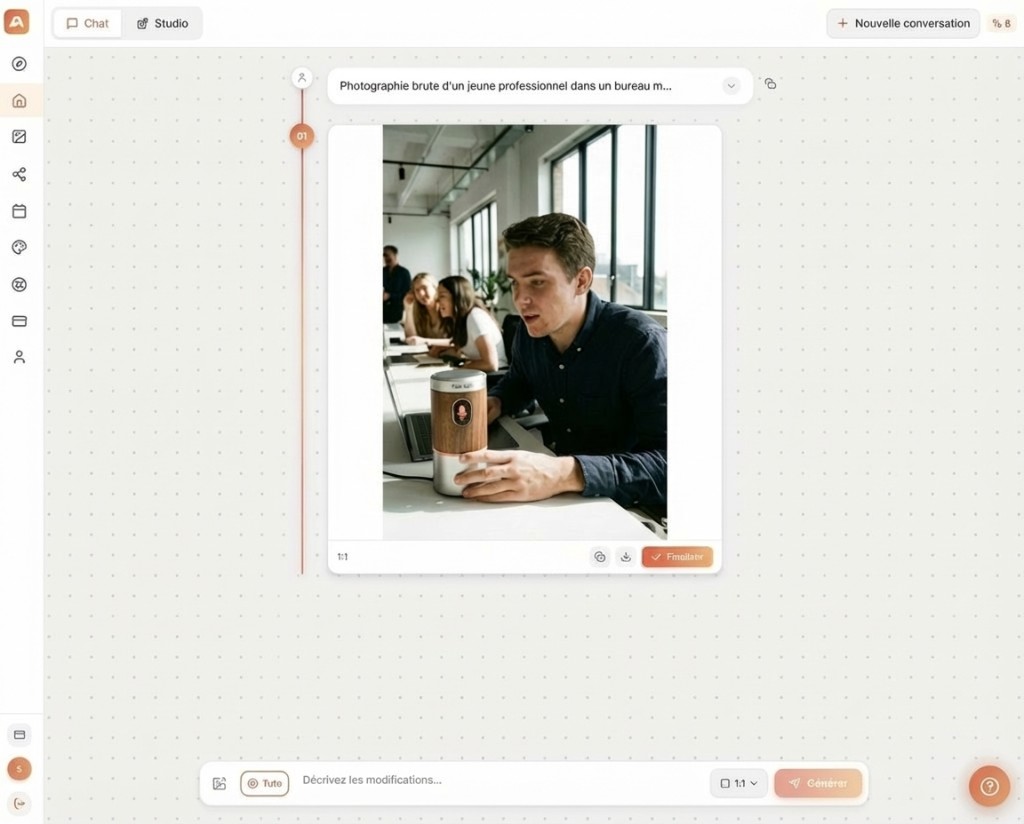This screenshot has width=1024, height=824.
Task: Start a Nouvelle conversation
Action: 903,24
